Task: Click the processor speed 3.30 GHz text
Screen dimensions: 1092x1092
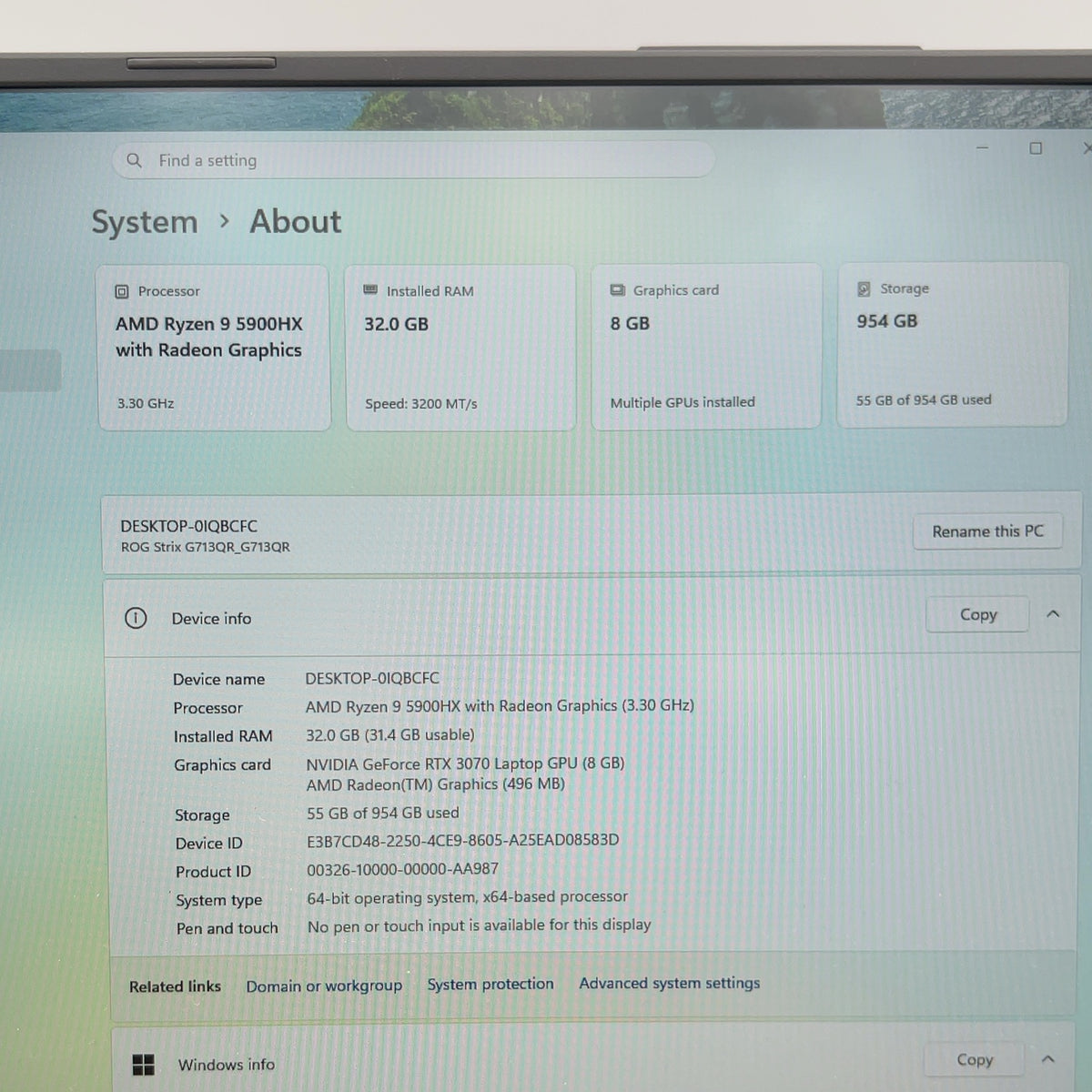Action: click(x=146, y=403)
